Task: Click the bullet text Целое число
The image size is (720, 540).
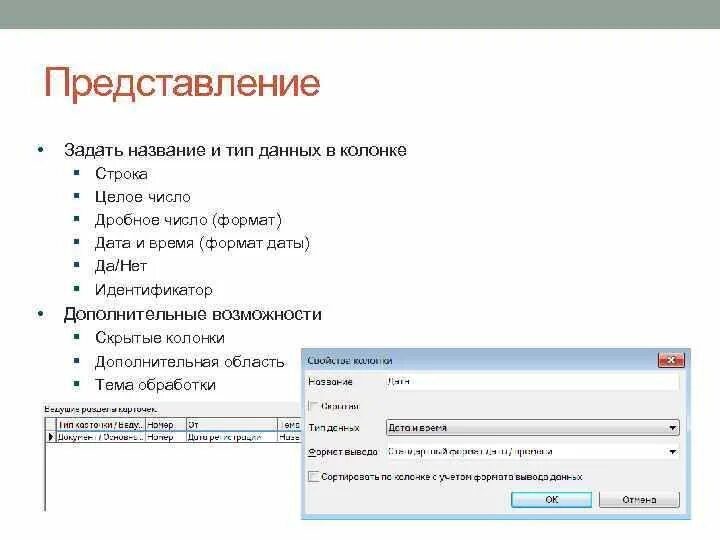Action: (142, 197)
